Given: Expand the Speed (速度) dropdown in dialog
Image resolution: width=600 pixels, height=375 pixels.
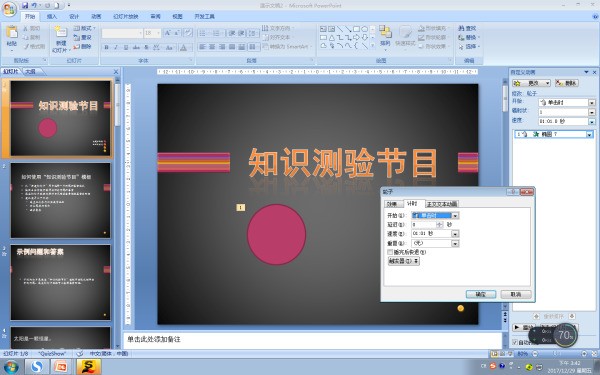Looking at the screenshot, I should pyautogui.click(x=455, y=234).
